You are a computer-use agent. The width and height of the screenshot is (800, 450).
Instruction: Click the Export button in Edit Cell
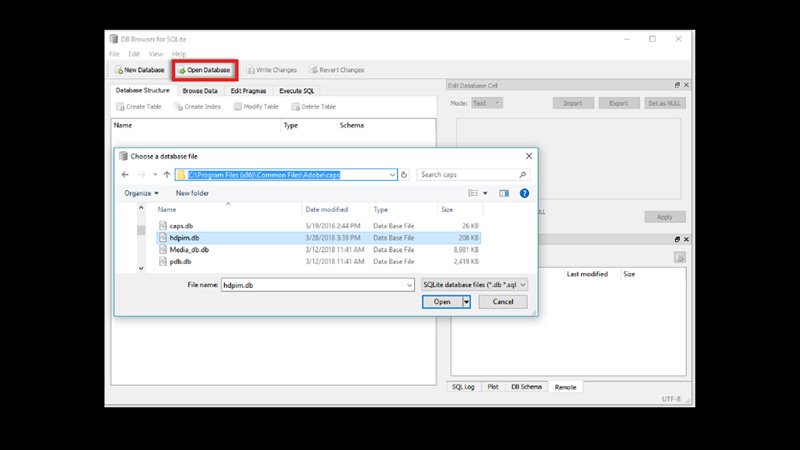(x=618, y=103)
